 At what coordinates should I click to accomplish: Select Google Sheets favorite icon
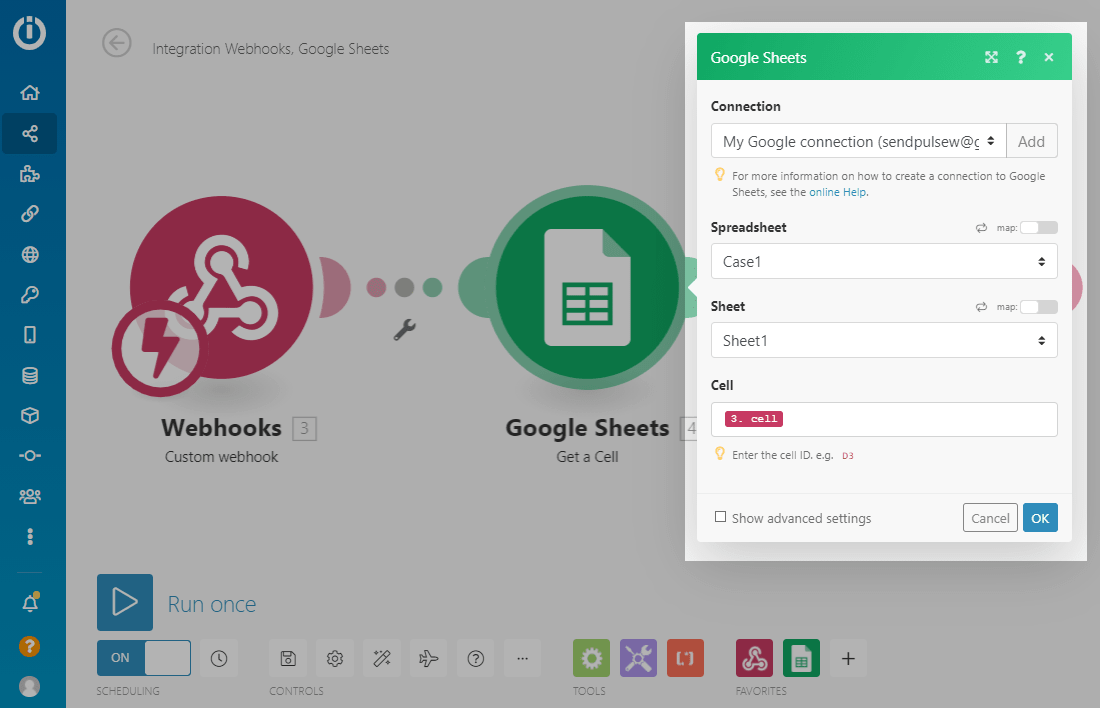click(801, 658)
